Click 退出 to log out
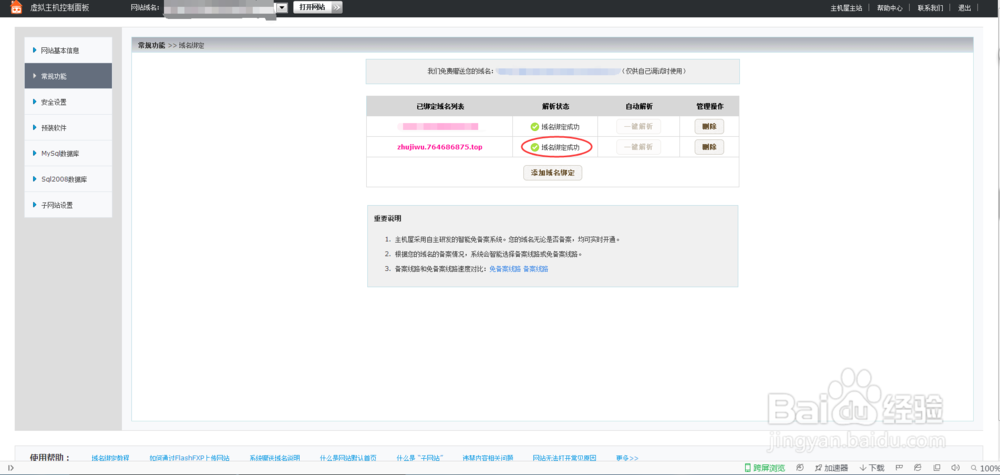Image resolution: width=1000 pixels, height=475 pixels. [x=965, y=8]
